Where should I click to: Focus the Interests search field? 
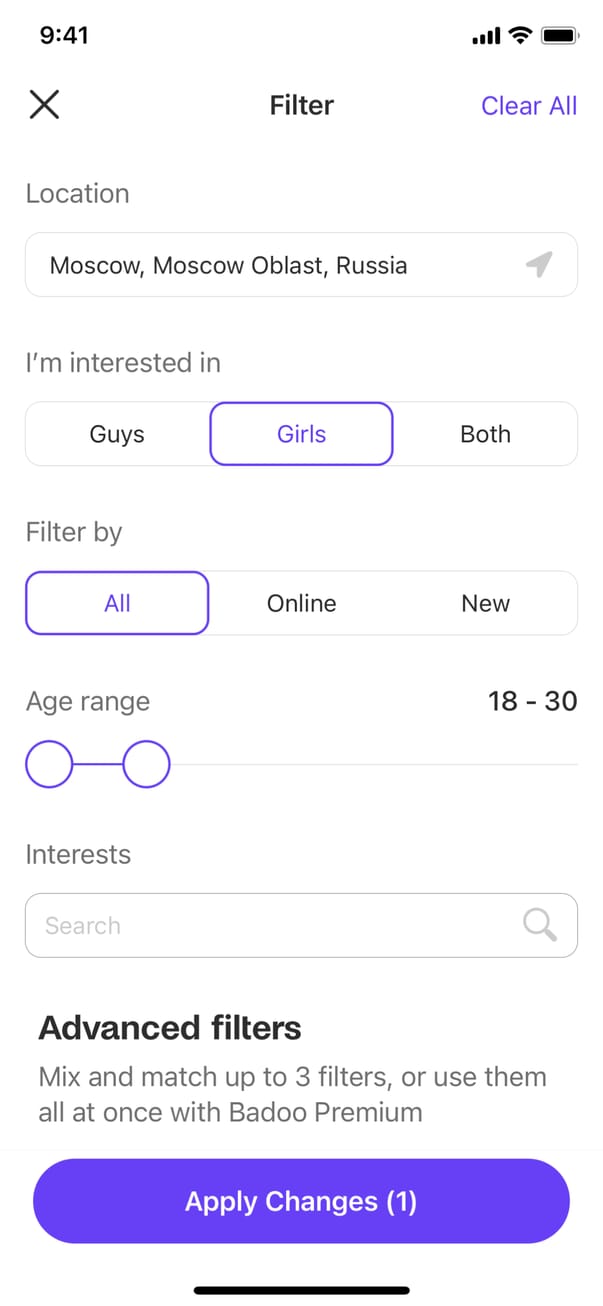270,925
